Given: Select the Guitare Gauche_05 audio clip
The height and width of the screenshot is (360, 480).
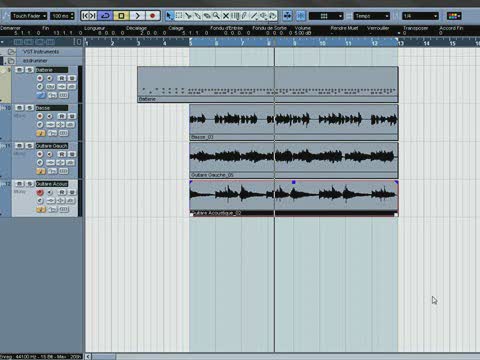Looking at the screenshot, I should pos(294,160).
